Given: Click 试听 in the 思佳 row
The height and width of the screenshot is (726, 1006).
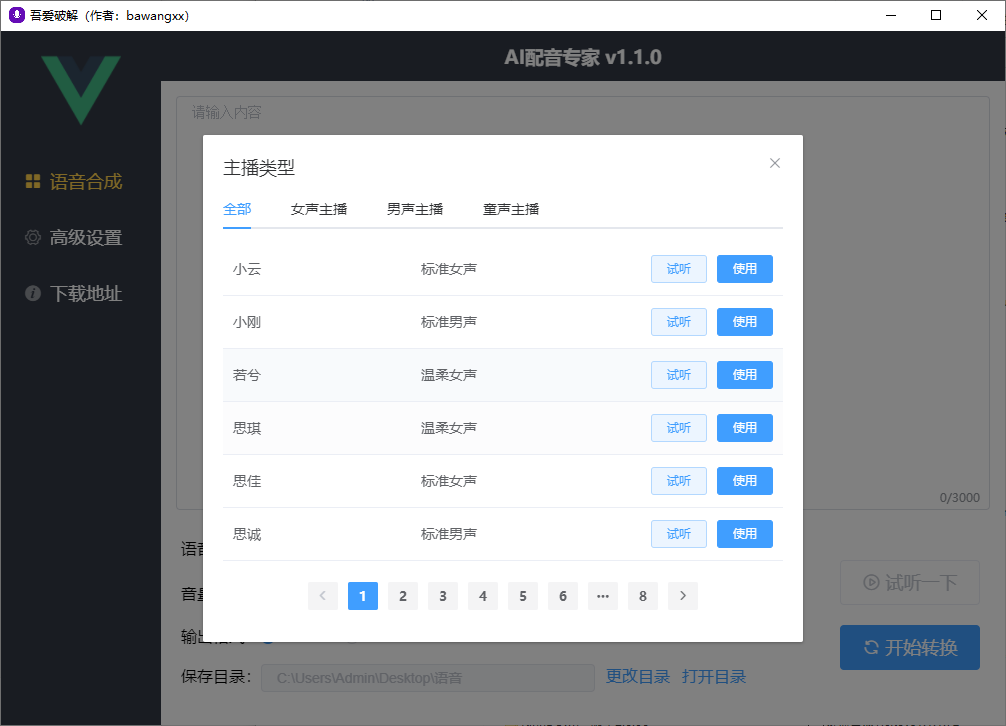Looking at the screenshot, I should point(679,481).
